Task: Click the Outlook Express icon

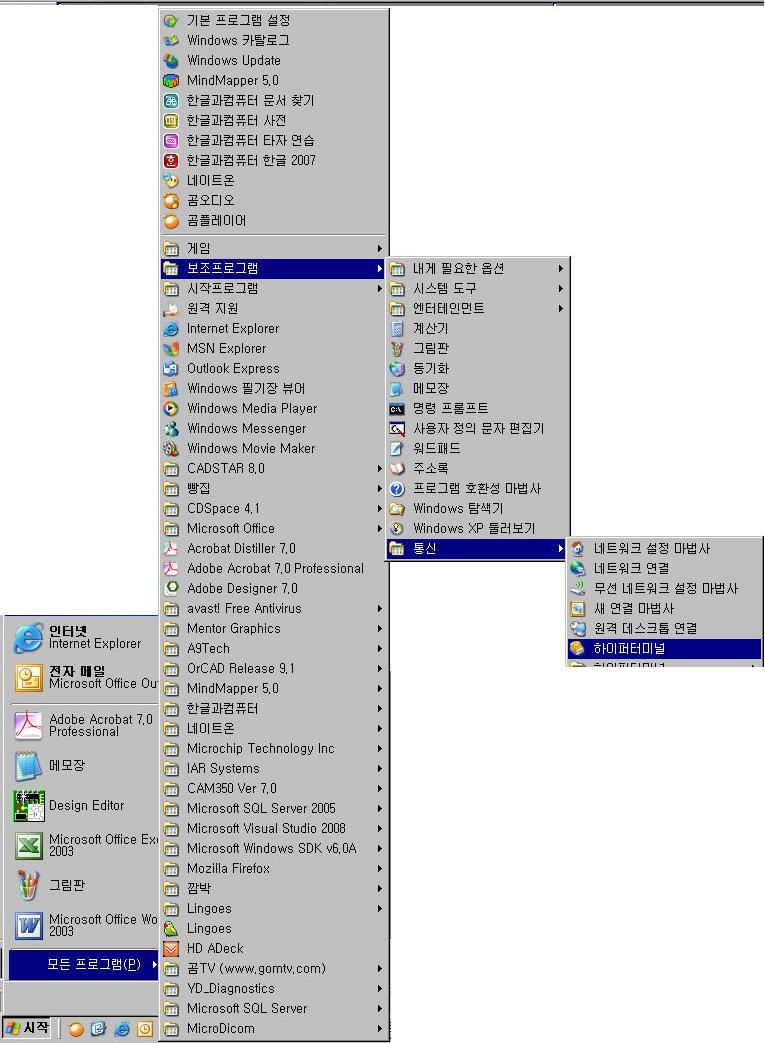Action: [171, 369]
